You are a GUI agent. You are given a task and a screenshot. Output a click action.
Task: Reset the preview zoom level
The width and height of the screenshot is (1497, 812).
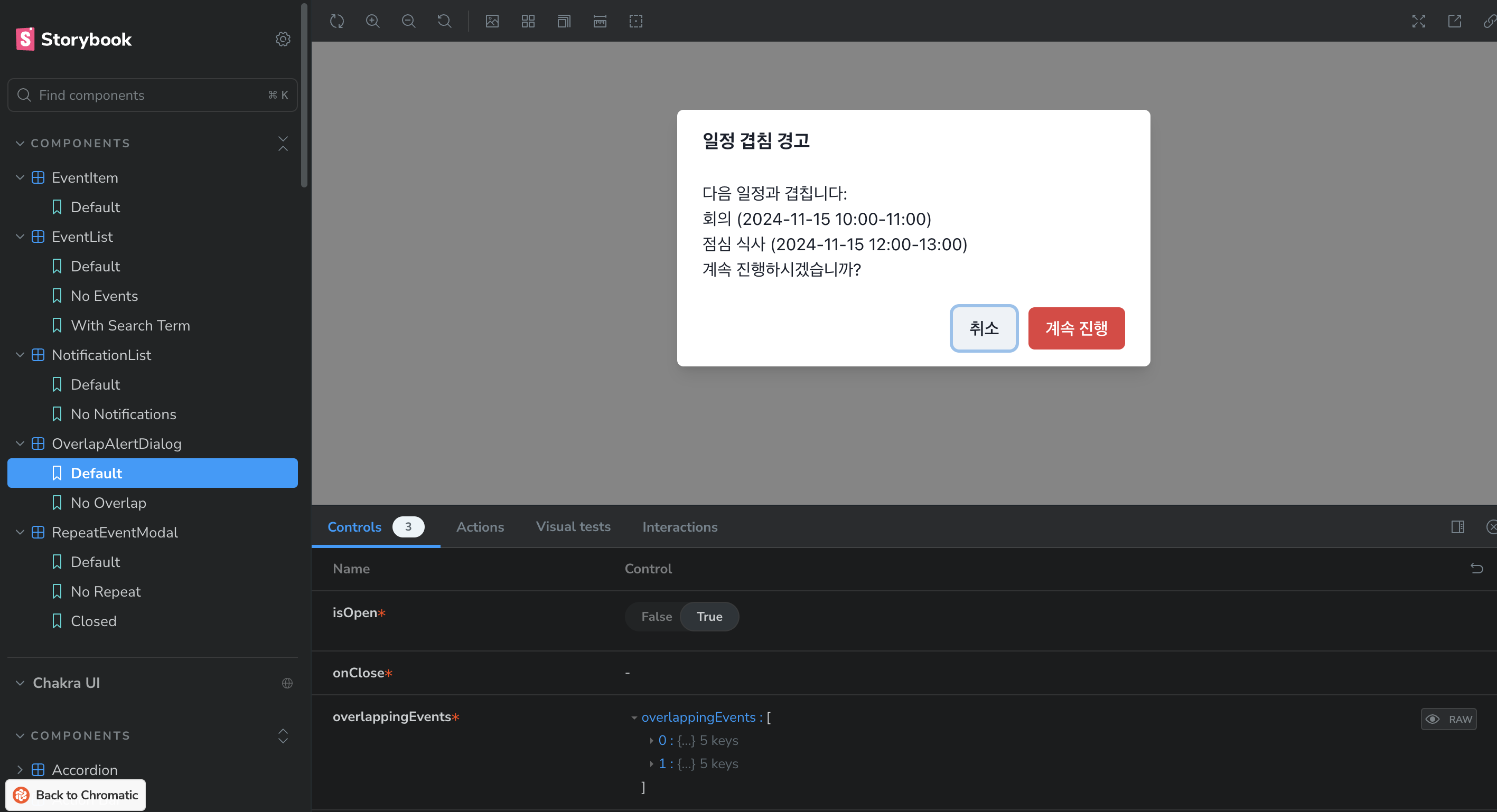[x=445, y=22]
